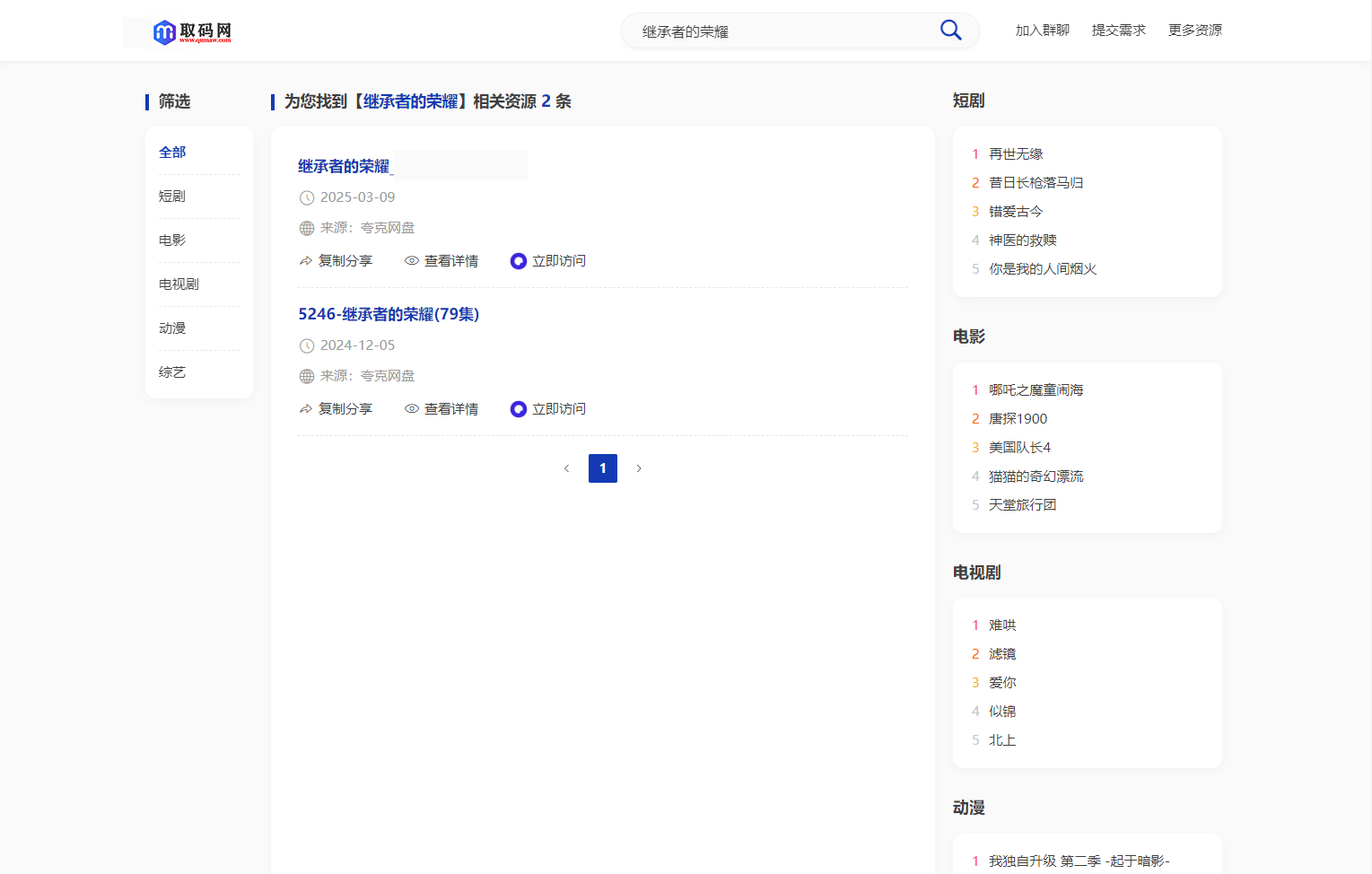
Task: Click the circular 立即访问 icon on second result
Action: [x=518, y=408]
